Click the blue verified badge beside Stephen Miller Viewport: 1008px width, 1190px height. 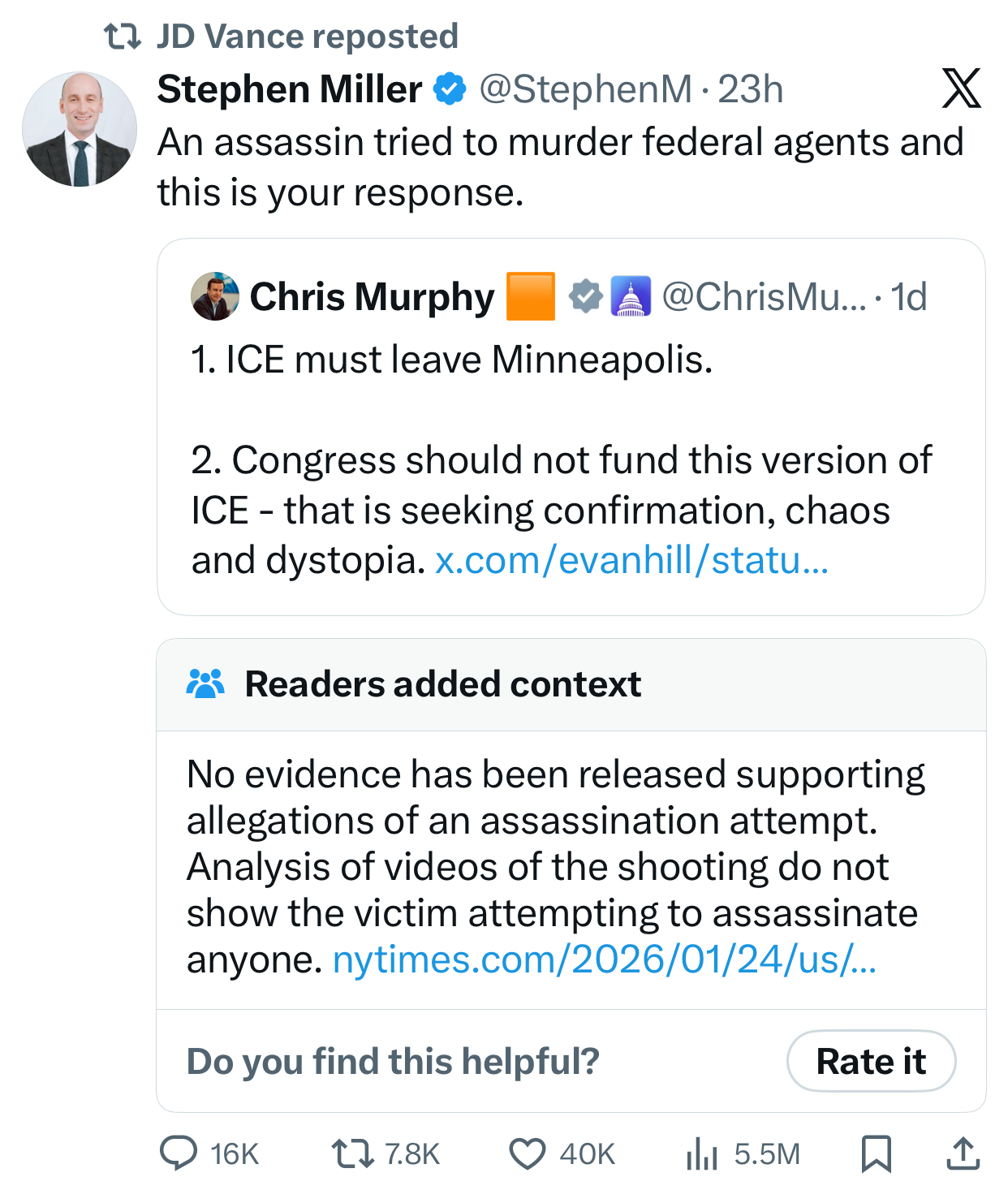pyautogui.click(x=450, y=89)
